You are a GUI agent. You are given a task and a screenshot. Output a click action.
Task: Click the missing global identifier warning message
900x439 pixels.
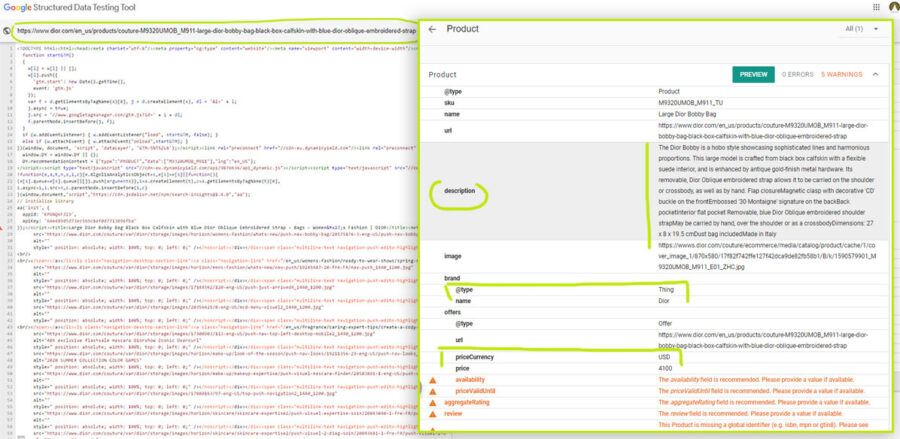point(763,425)
